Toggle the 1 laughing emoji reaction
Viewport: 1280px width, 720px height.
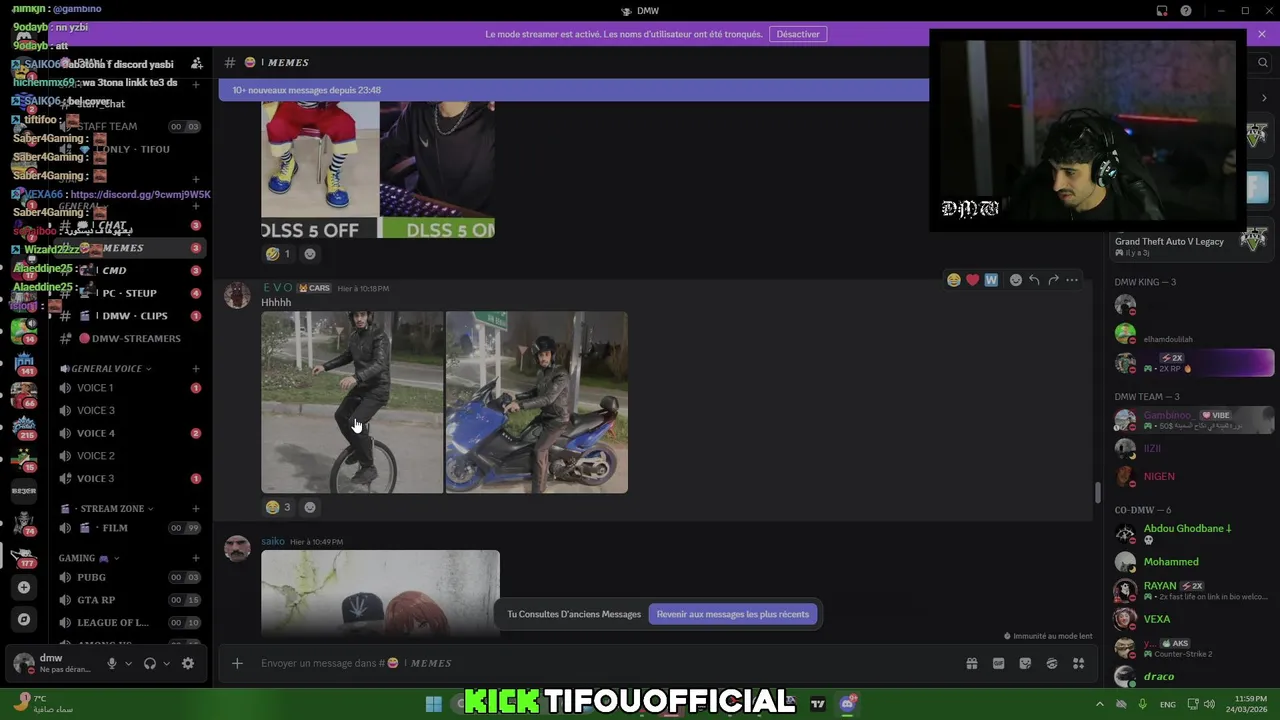click(x=278, y=254)
